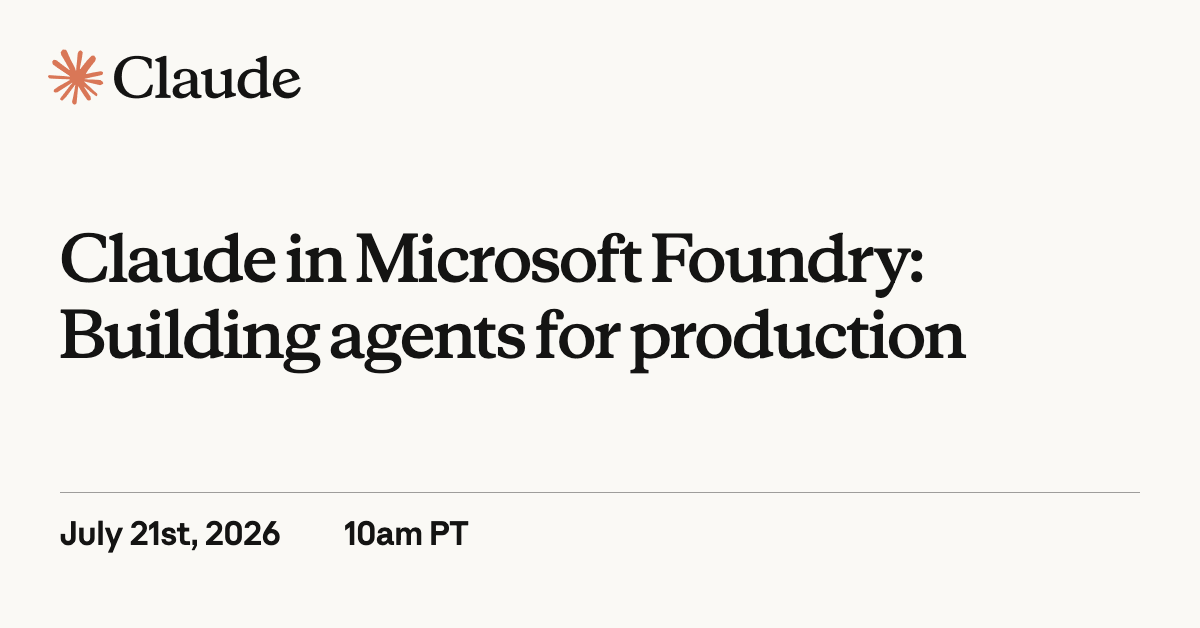This screenshot has height=628, width=1200.
Task: Click the year "2026" in the date
Action: click(245, 535)
